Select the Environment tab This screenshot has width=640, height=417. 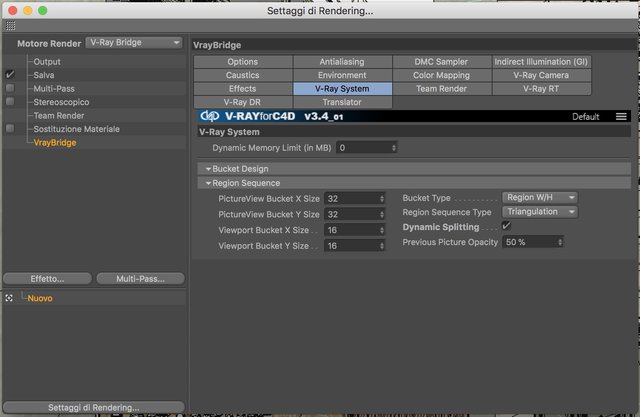click(342, 75)
